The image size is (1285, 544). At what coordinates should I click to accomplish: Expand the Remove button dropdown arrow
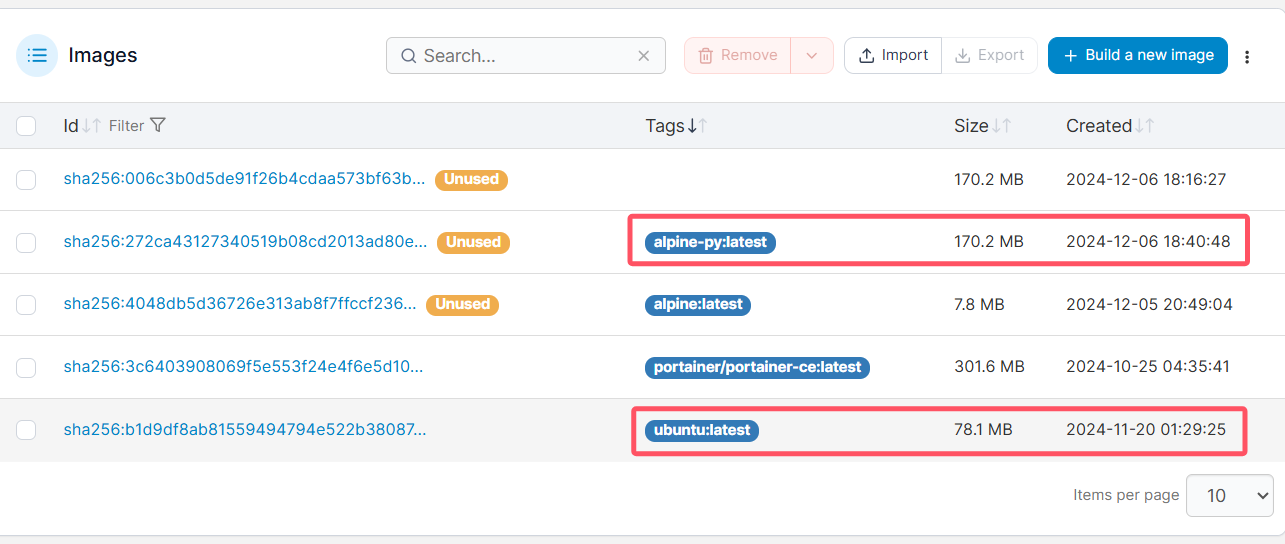tap(811, 56)
